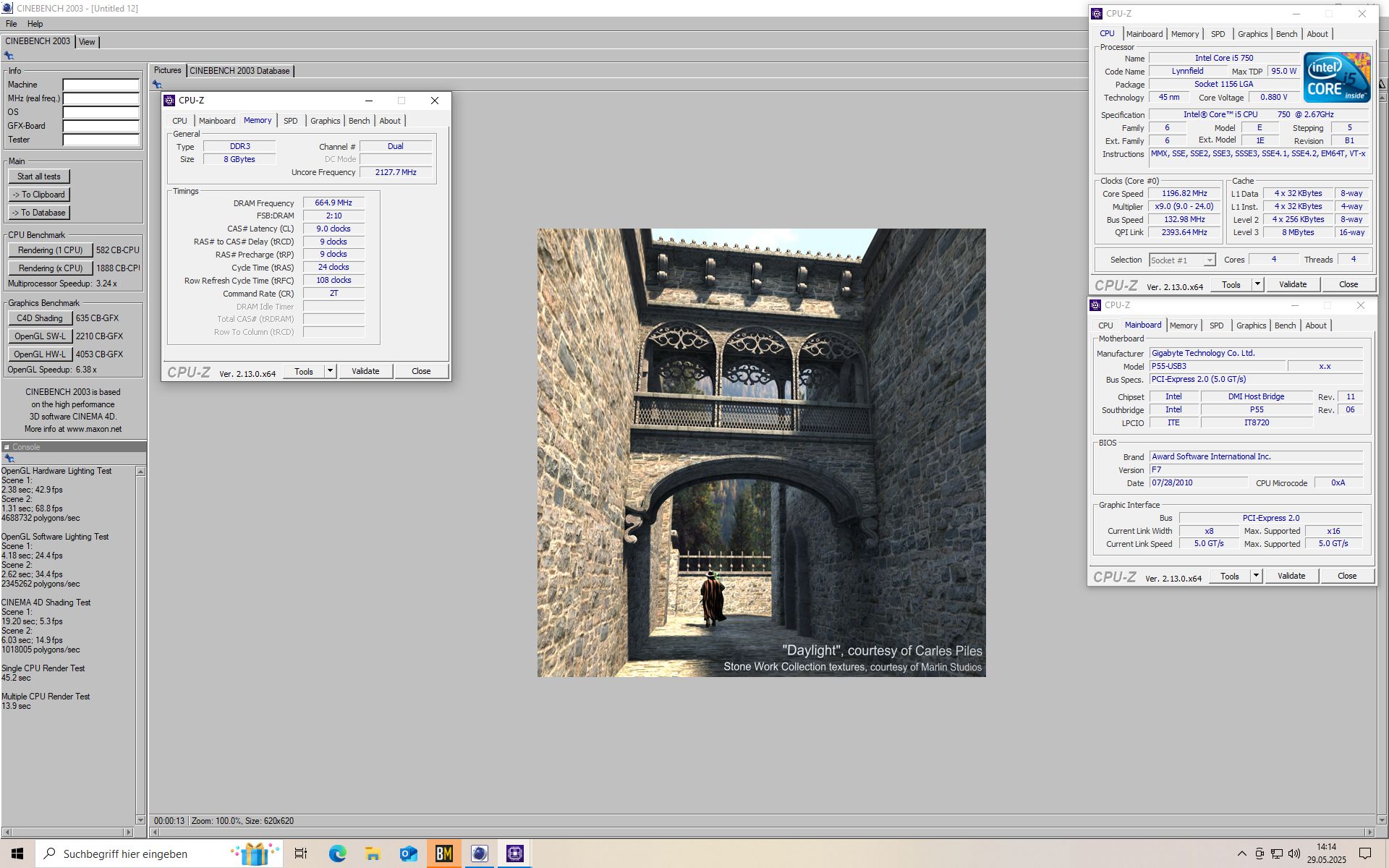Click the Model value P55-USB3
This screenshot has height=868, width=1389.
1217,367
